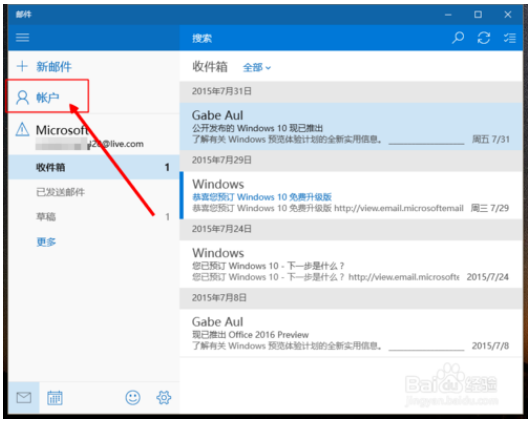The width and height of the screenshot is (530, 421).
Task: Click the search magnifier icon
Action: tap(458, 38)
